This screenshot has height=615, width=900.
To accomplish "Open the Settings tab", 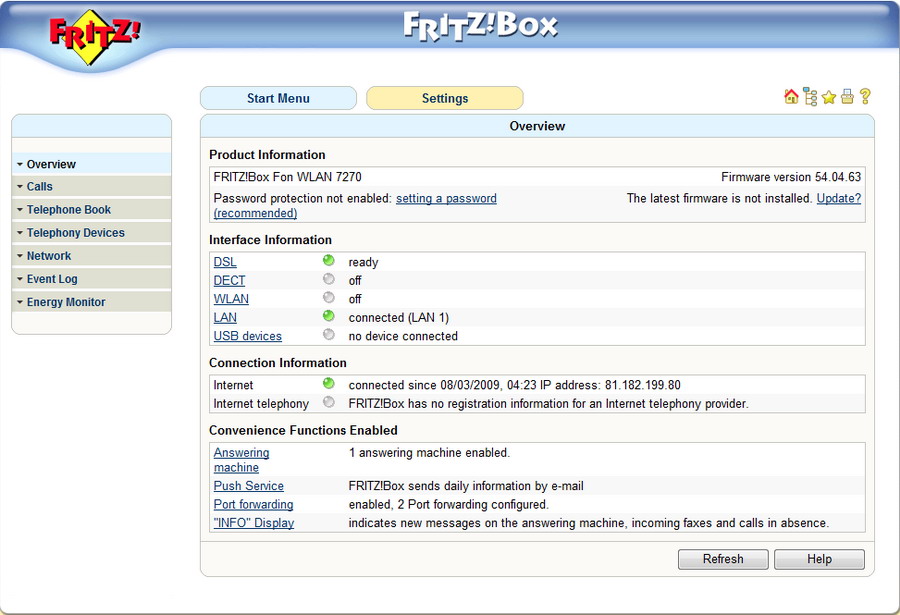I will coord(444,98).
